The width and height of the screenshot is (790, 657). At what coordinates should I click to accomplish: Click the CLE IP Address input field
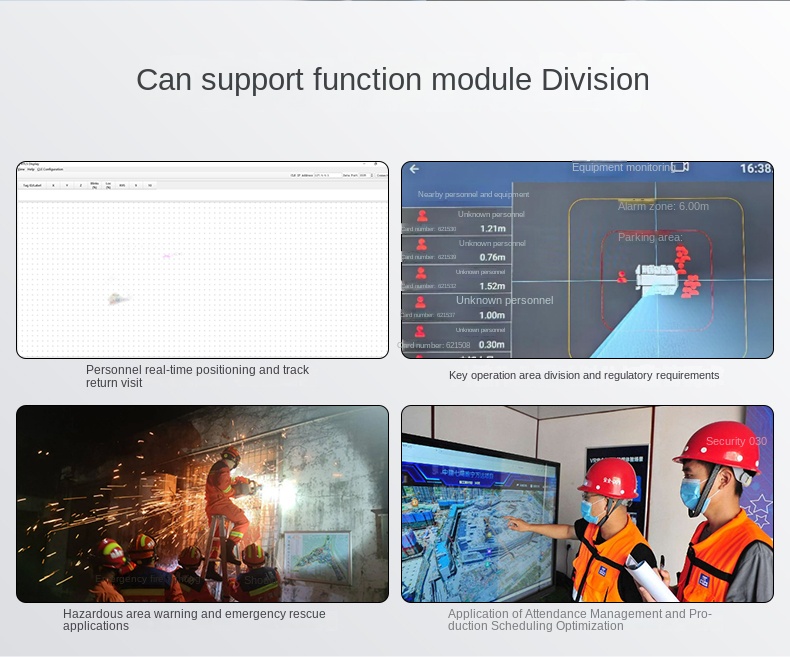tap(326, 175)
